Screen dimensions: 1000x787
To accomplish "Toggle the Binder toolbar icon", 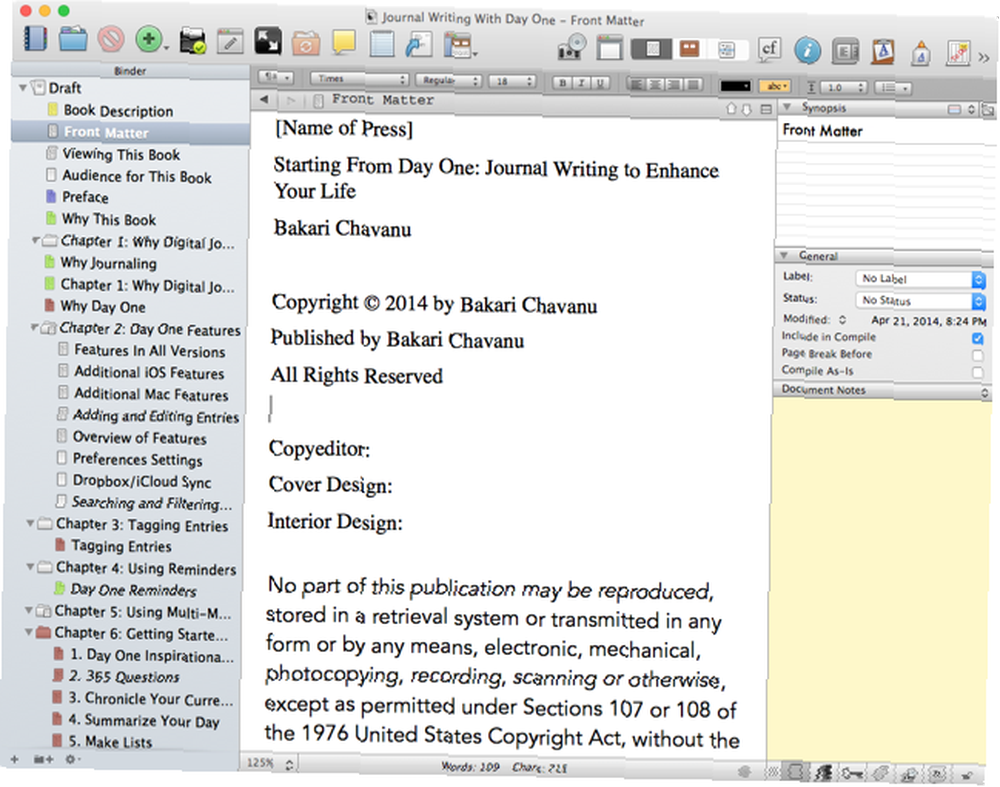I will tap(35, 38).
